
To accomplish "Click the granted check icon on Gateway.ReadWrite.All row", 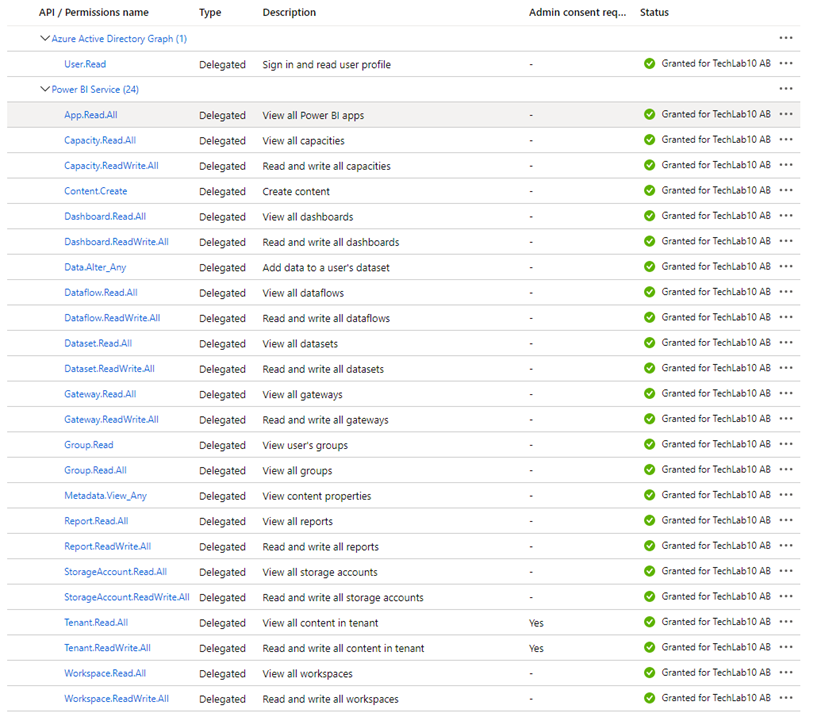I will [x=651, y=419].
